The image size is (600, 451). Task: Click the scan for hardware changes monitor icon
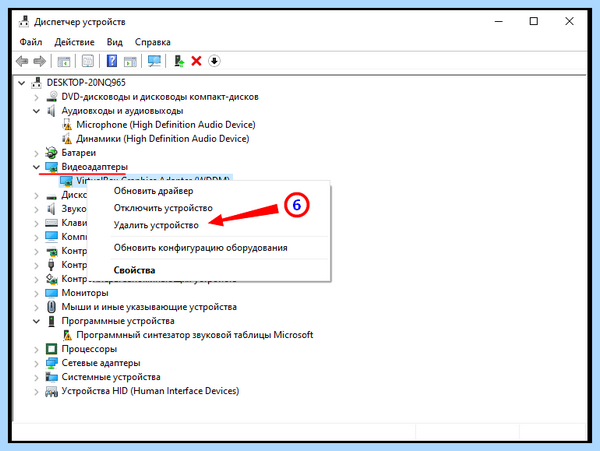155,61
